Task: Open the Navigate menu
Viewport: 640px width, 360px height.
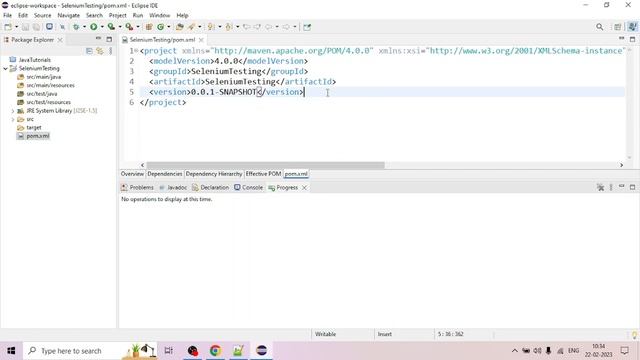Action: [69, 15]
